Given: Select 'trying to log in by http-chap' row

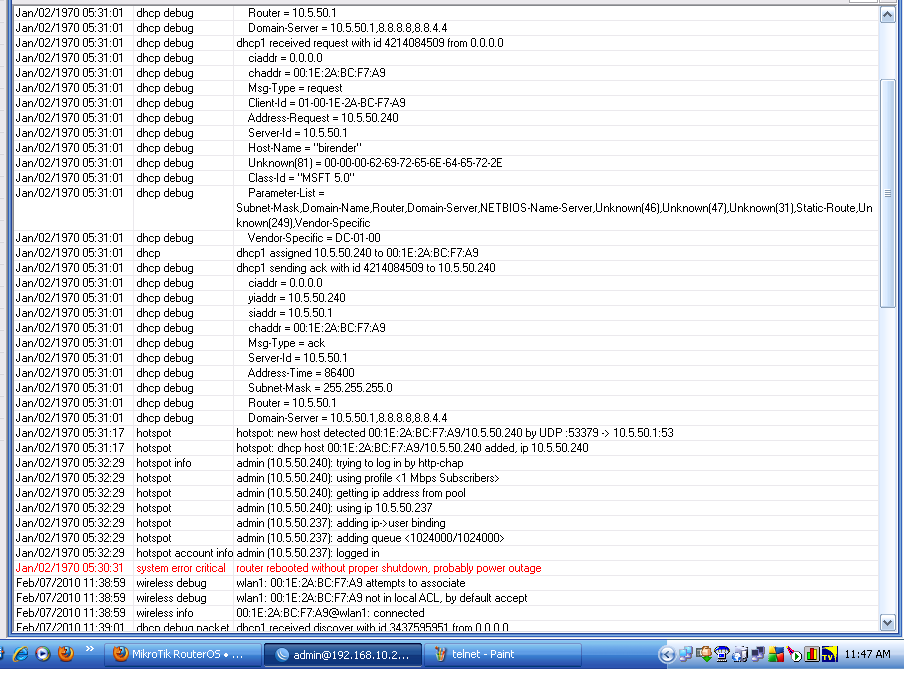Looking at the screenshot, I should coord(445,463).
